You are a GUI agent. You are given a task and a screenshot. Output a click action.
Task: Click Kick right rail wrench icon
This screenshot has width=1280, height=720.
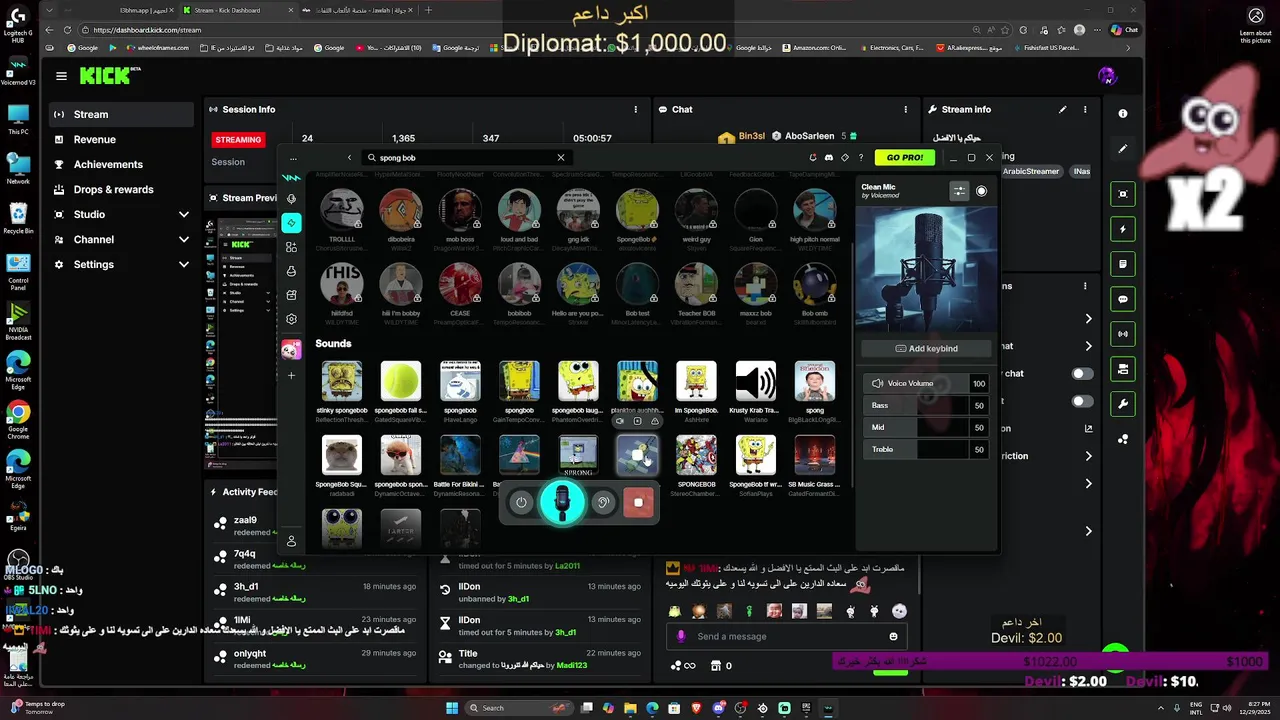1123,404
